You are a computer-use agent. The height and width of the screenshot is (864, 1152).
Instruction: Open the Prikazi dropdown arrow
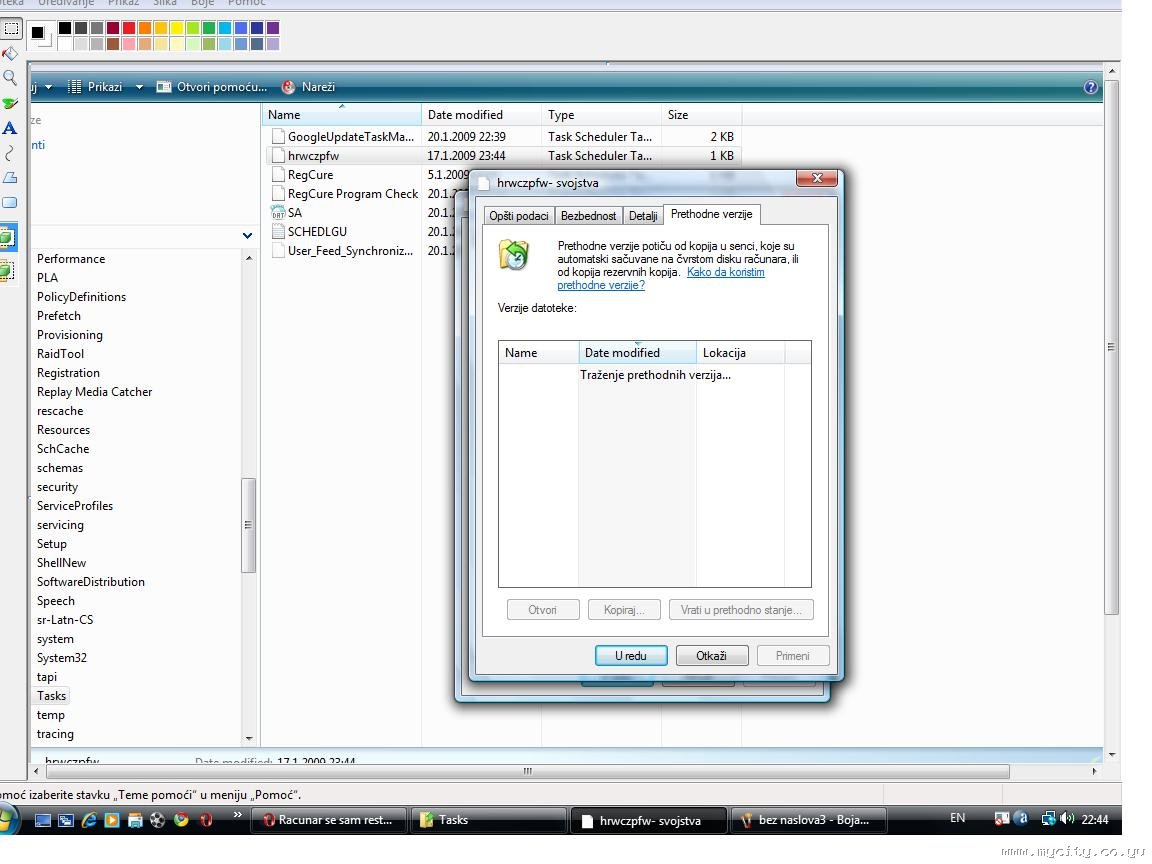coord(139,87)
